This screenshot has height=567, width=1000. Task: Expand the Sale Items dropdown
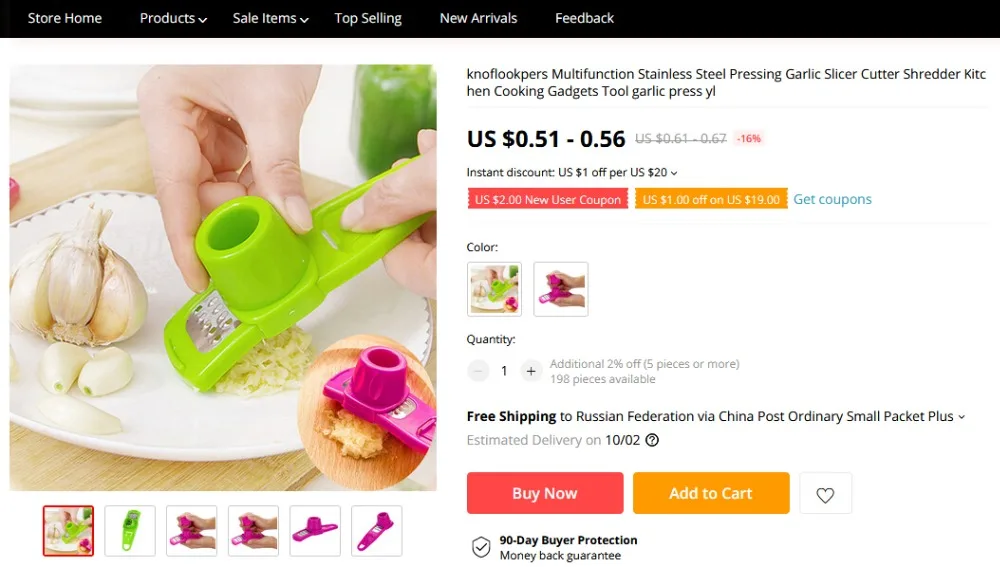tap(270, 18)
